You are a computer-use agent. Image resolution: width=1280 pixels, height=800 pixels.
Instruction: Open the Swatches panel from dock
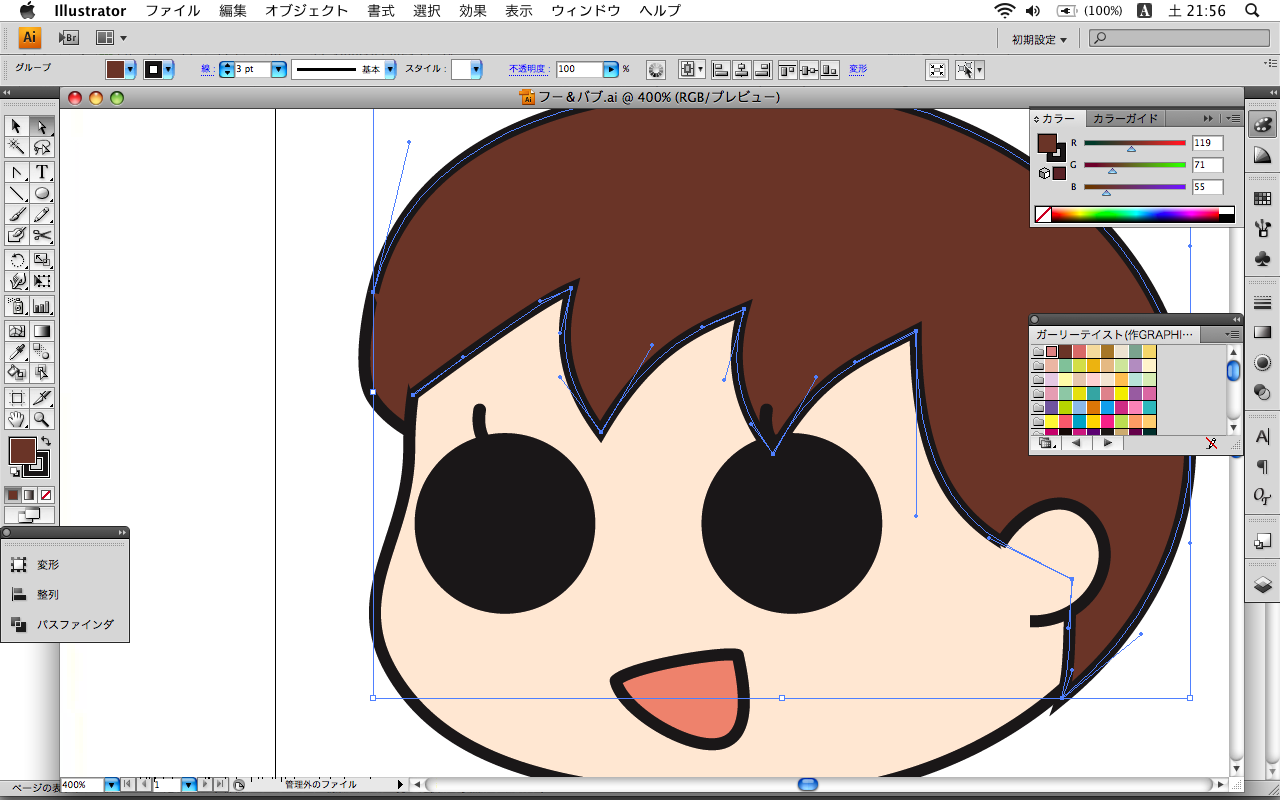[1262, 198]
